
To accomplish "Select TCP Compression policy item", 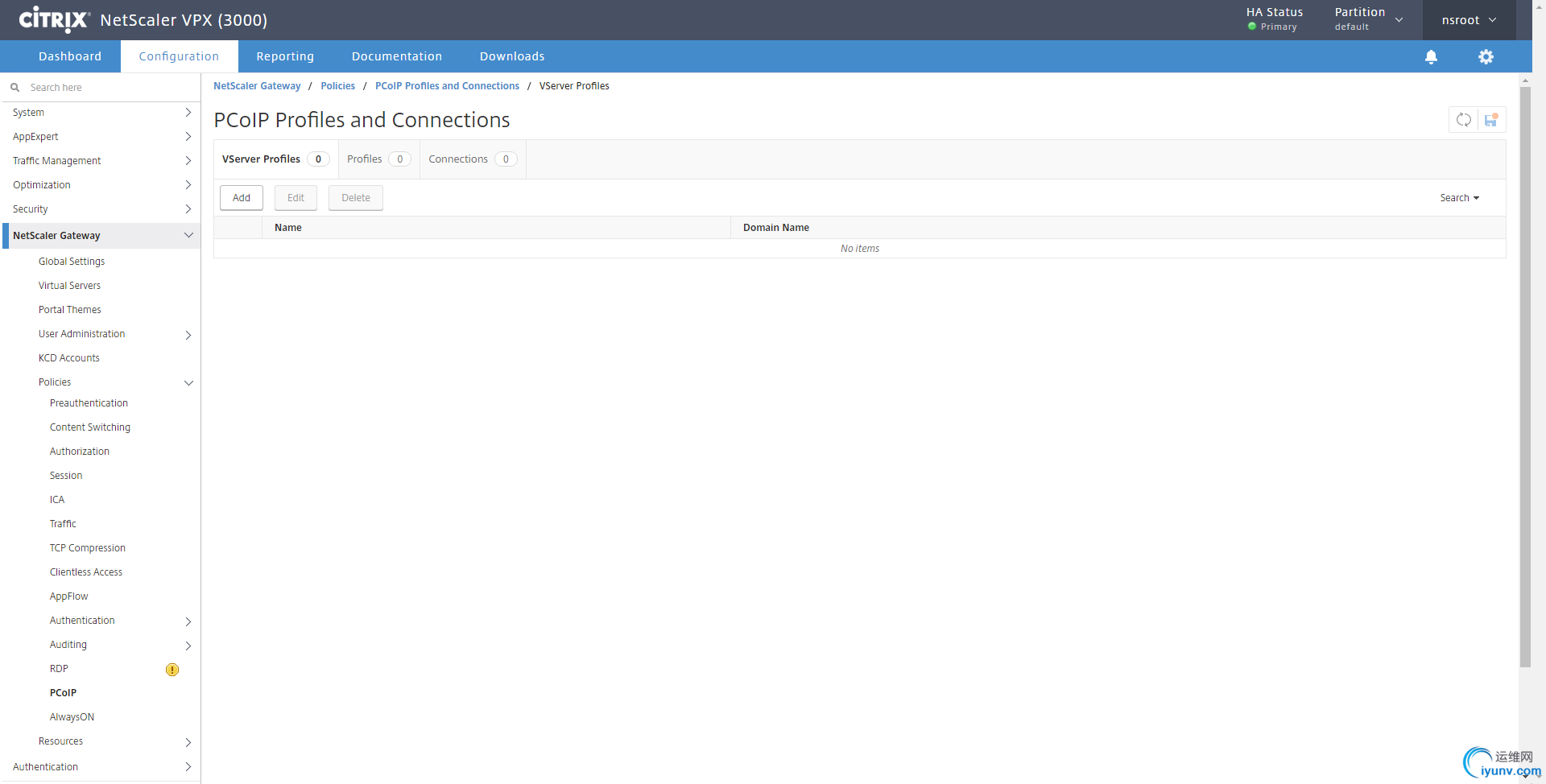I will point(88,548).
